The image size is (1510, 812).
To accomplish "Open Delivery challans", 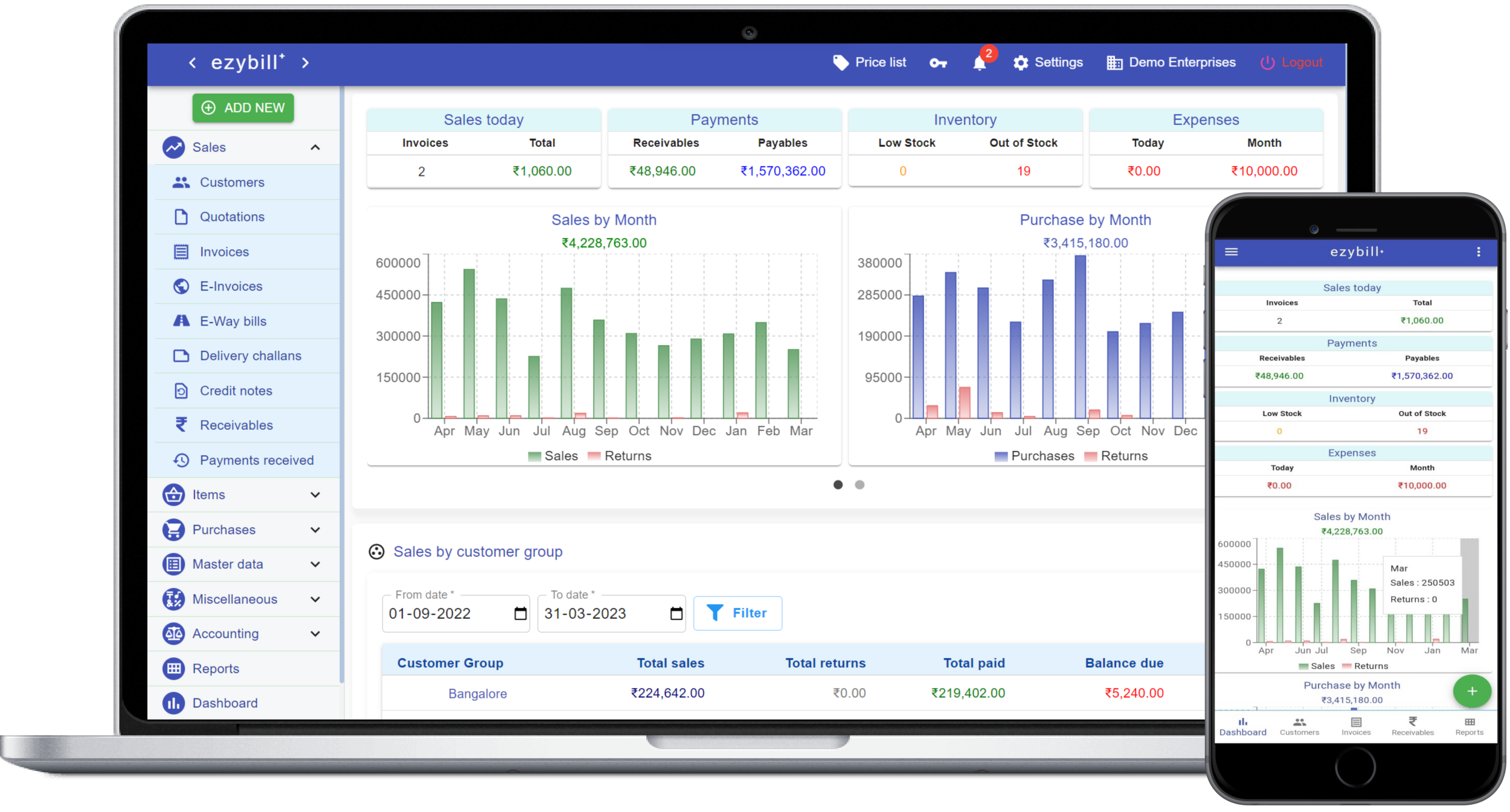I will click(250, 356).
